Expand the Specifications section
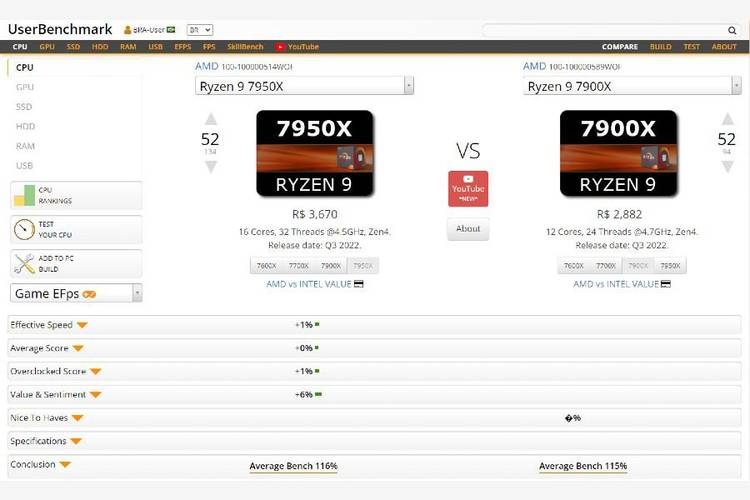The width and height of the screenshot is (750, 500). [76, 441]
